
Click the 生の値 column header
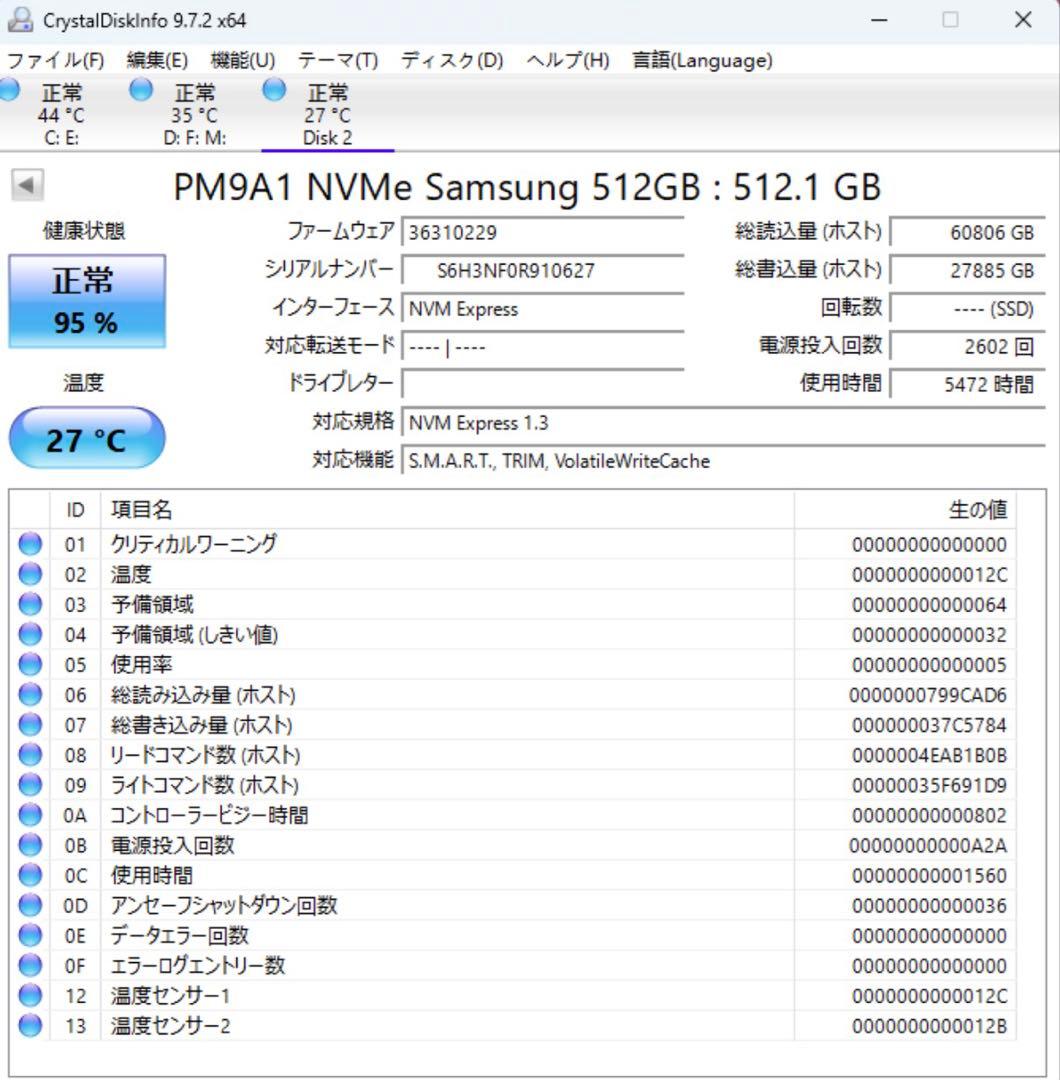tap(905, 510)
